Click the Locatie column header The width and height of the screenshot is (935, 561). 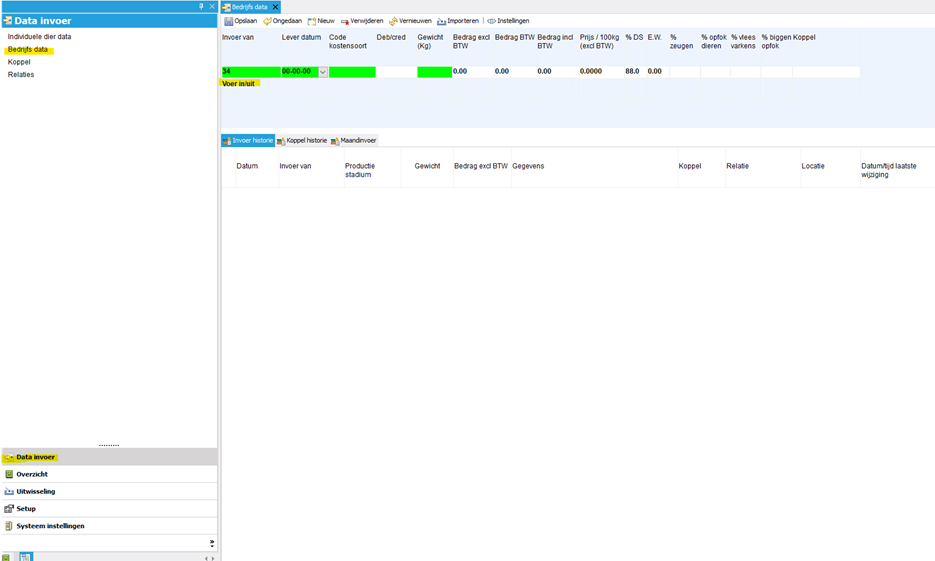(x=813, y=166)
